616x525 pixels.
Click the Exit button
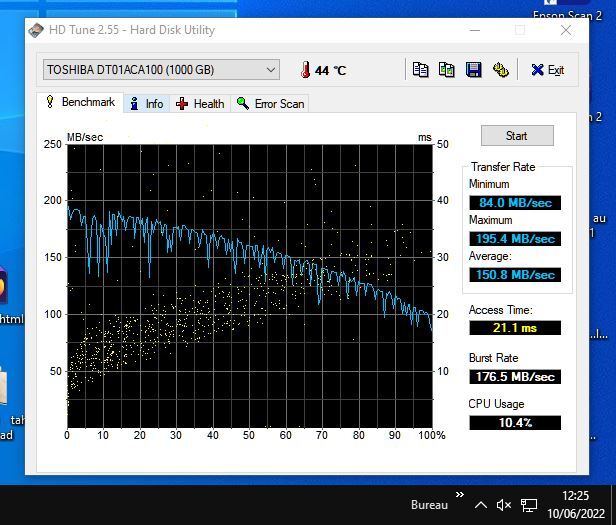coord(548,70)
